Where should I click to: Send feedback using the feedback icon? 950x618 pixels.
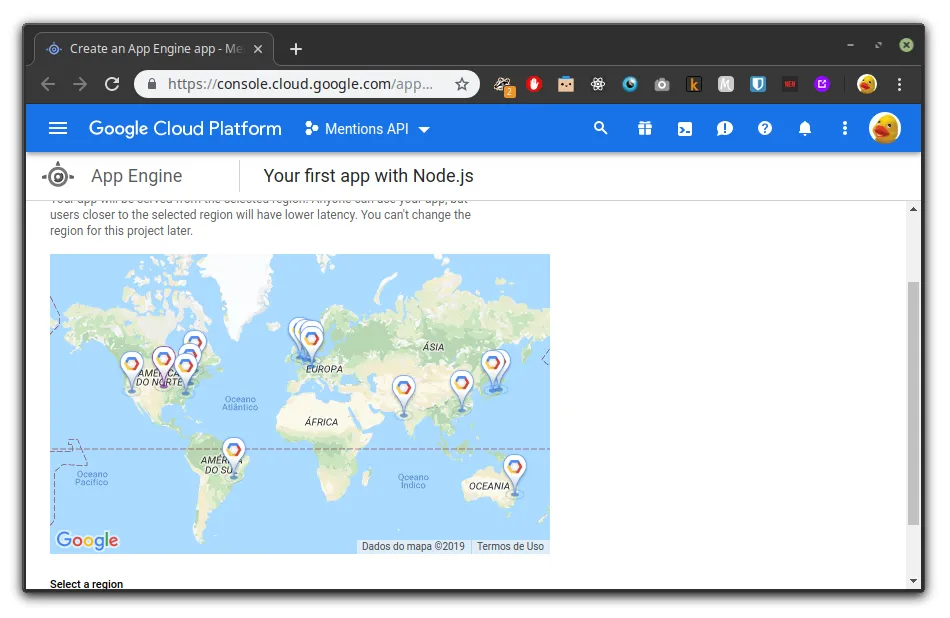[724, 128]
